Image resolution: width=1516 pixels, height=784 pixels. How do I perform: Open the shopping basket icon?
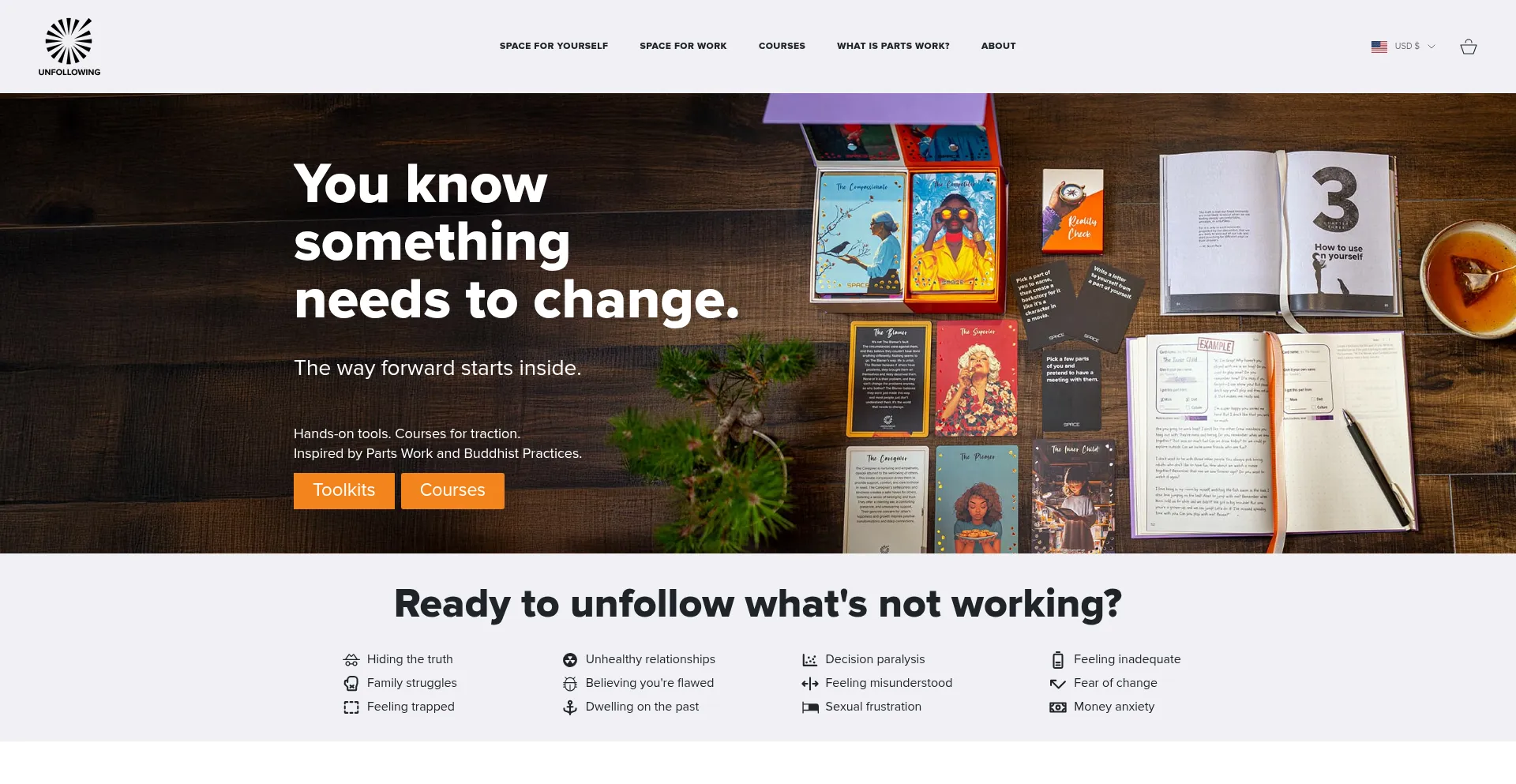click(x=1468, y=47)
